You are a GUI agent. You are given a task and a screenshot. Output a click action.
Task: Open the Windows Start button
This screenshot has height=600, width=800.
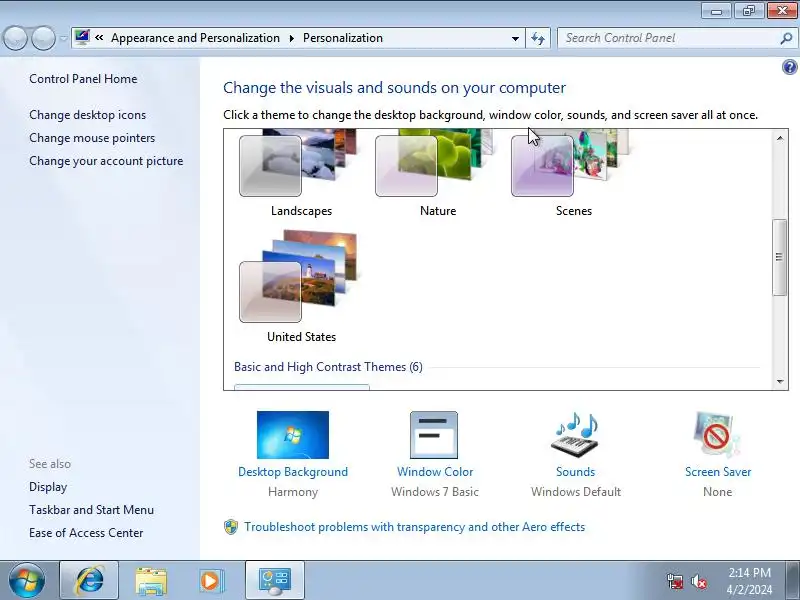pyautogui.click(x=27, y=580)
